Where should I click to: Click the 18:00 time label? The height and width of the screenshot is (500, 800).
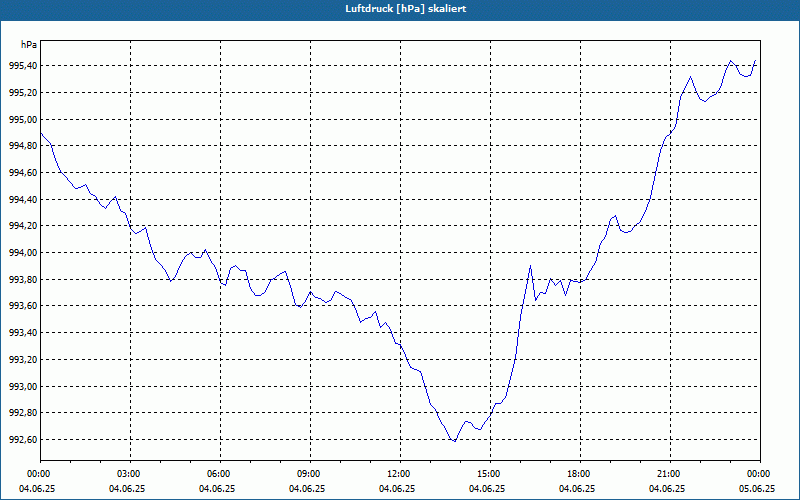581,474
